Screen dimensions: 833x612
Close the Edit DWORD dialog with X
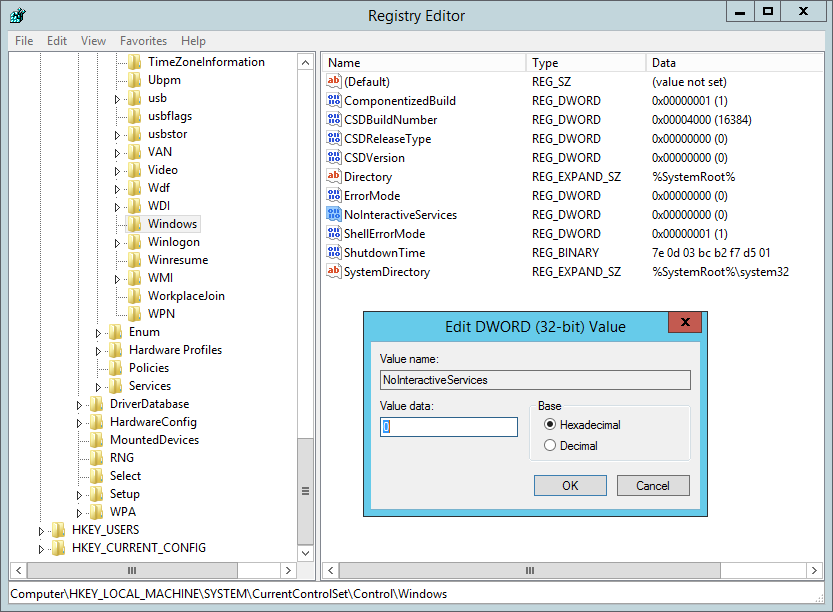click(x=685, y=322)
